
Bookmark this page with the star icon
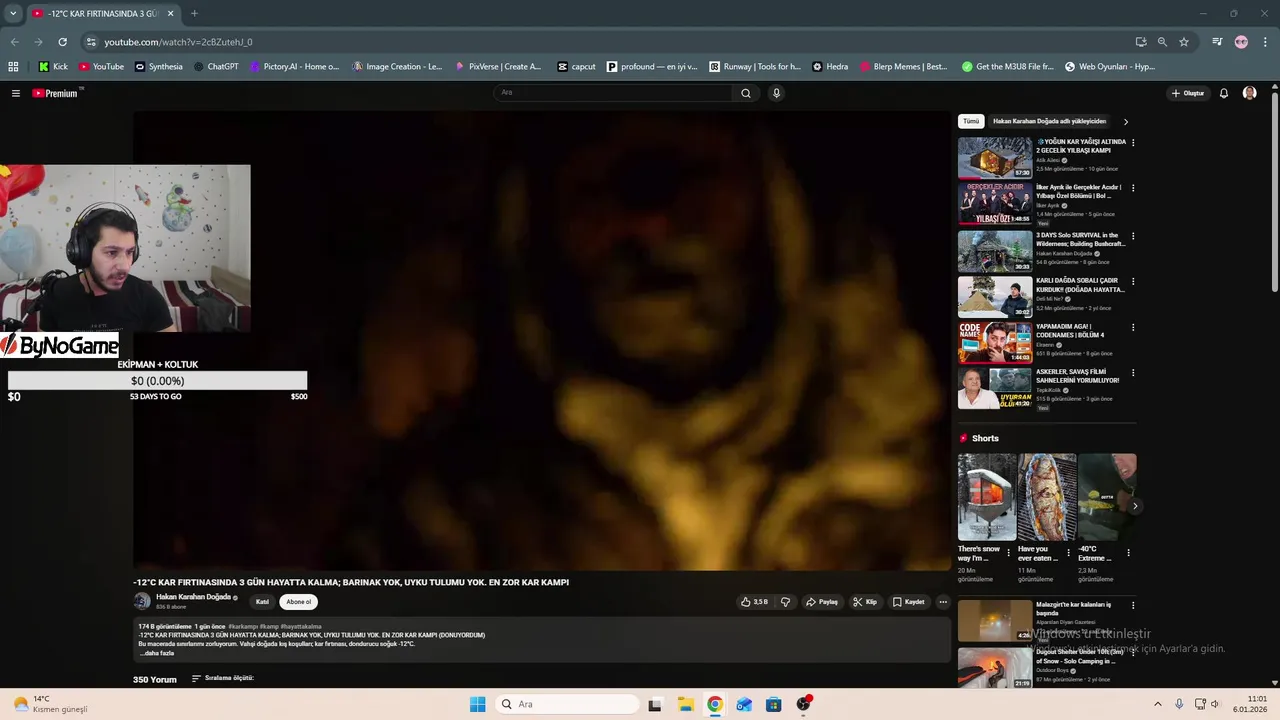pyautogui.click(x=1184, y=42)
